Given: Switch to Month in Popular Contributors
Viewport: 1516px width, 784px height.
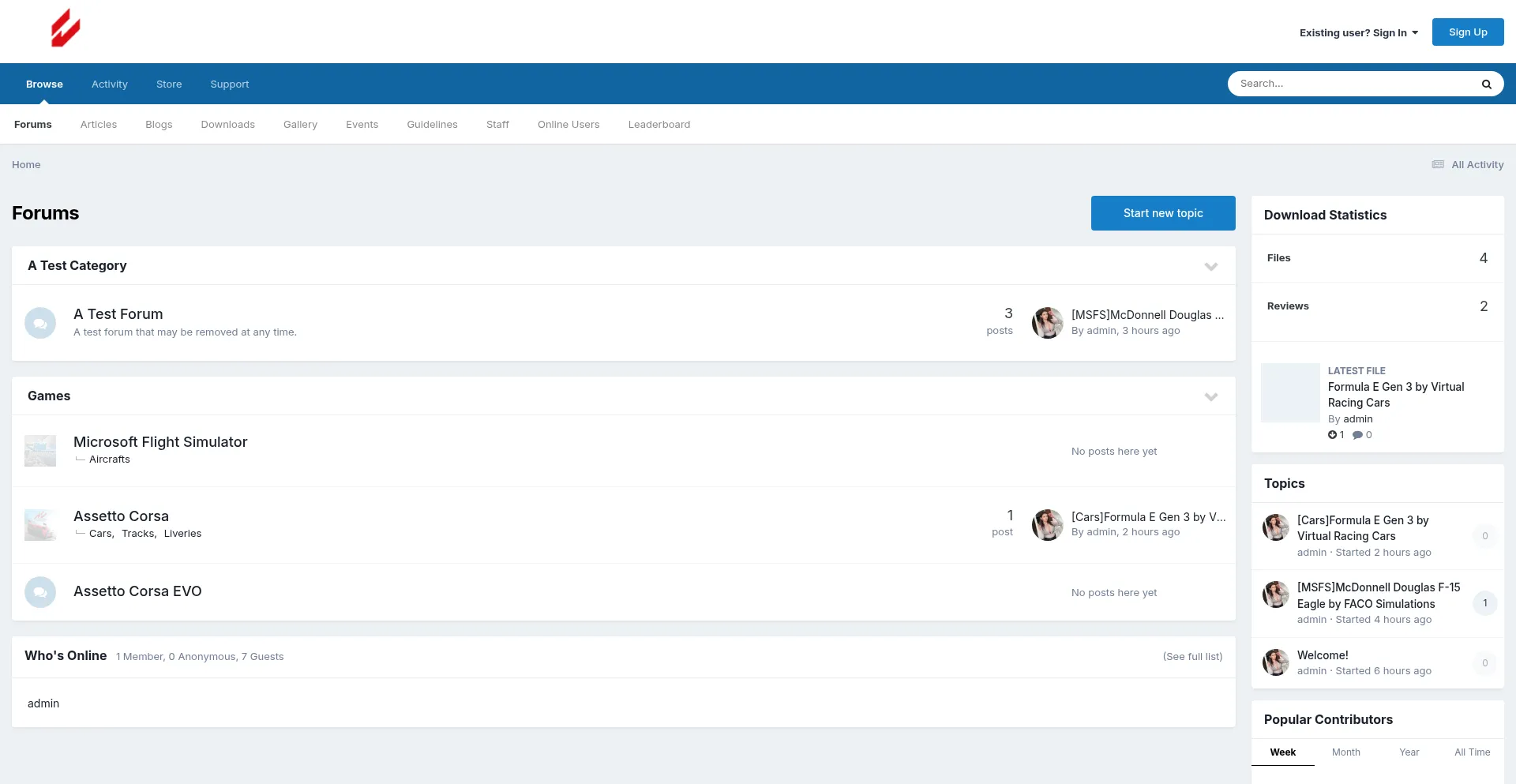Looking at the screenshot, I should 1345,752.
